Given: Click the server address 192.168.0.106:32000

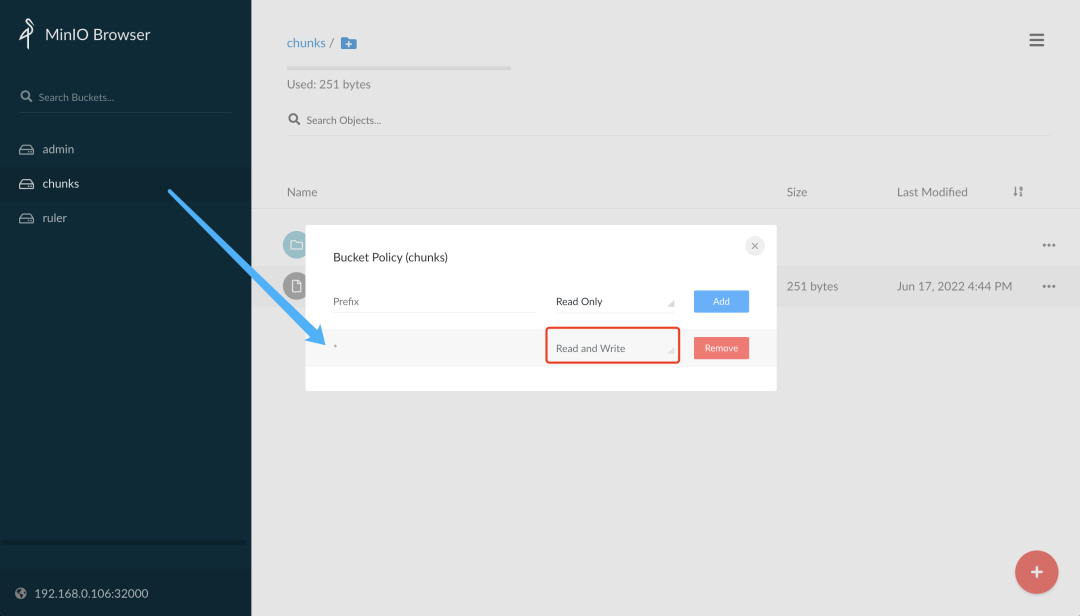Looking at the screenshot, I should (91, 593).
